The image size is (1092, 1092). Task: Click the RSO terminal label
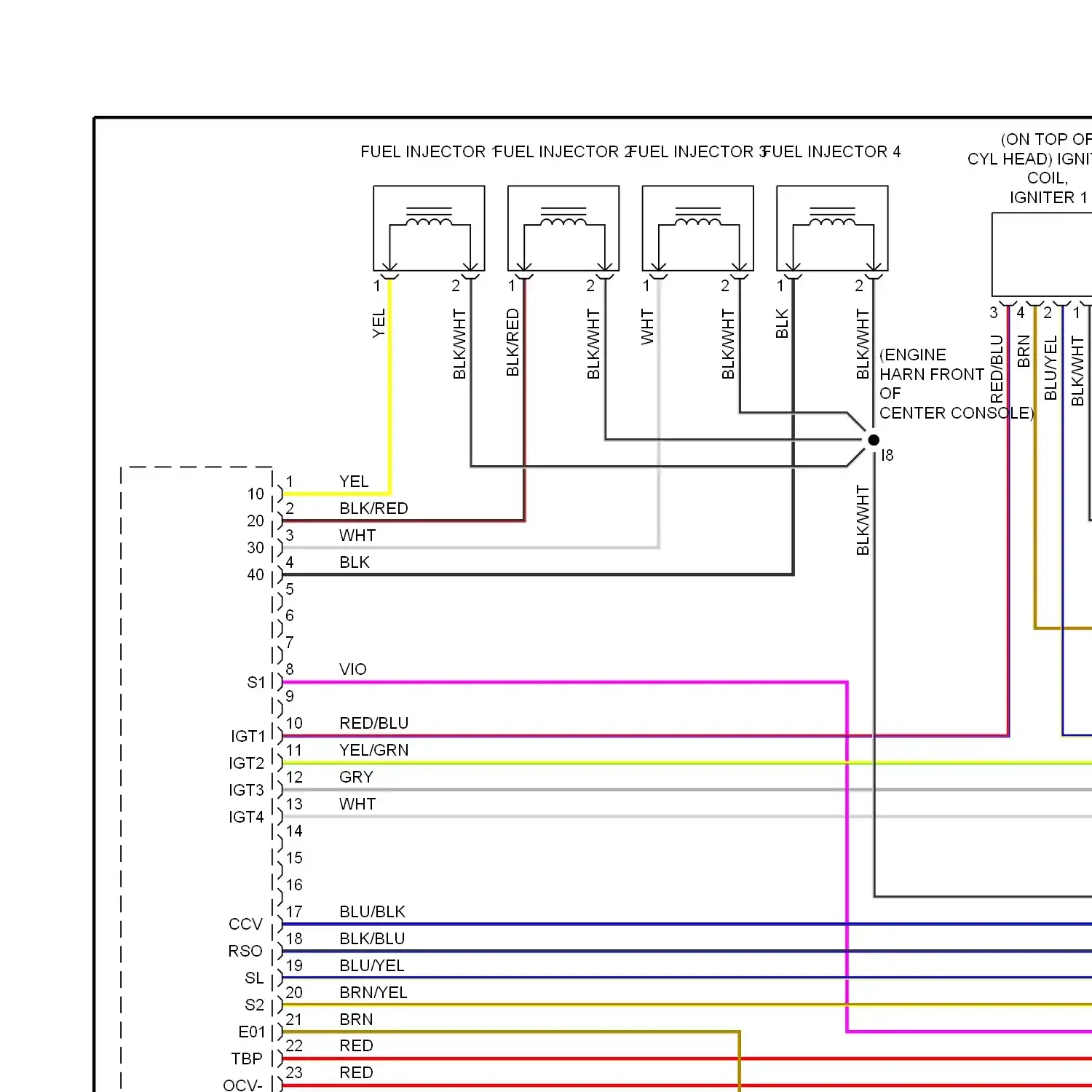coord(245,951)
